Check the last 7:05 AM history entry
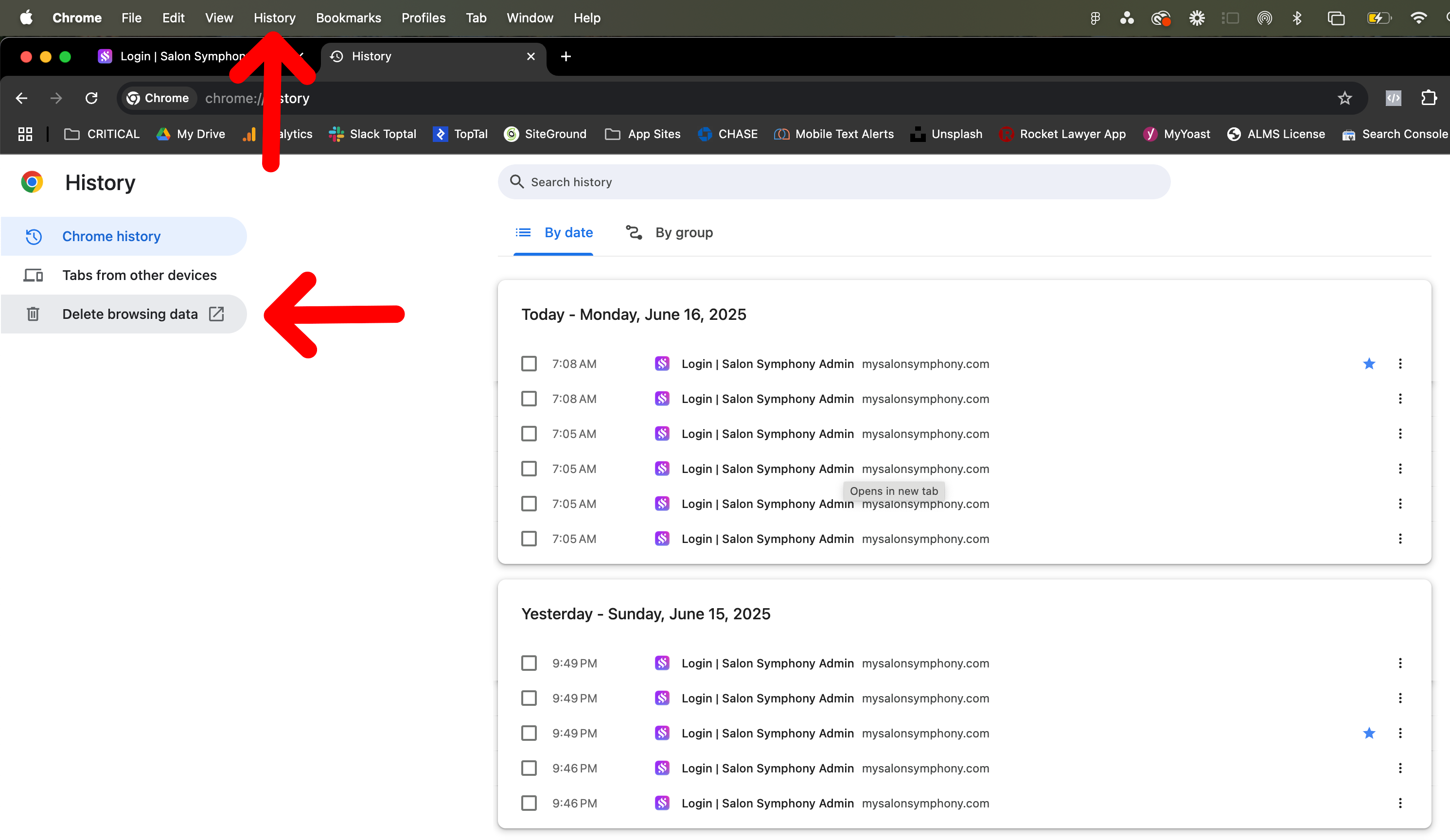Viewport: 1450px width, 840px height. pos(529,539)
